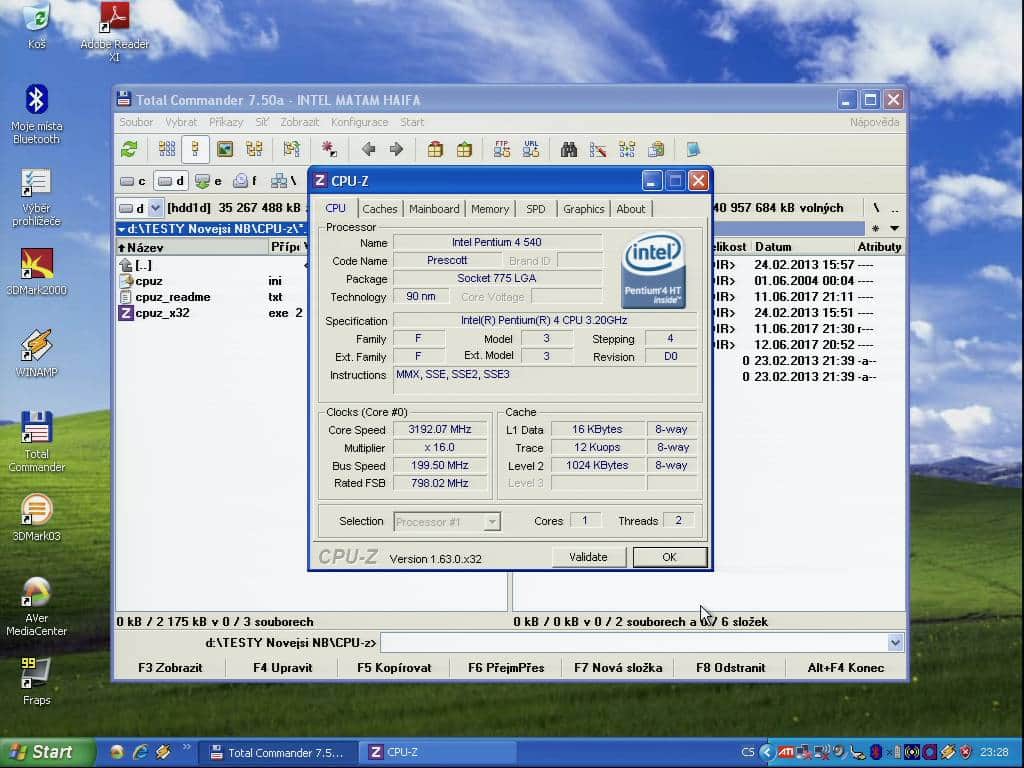Click the Multi-rename tool toolbar icon
Image resolution: width=1024 pixels, height=768 pixels.
coord(598,150)
